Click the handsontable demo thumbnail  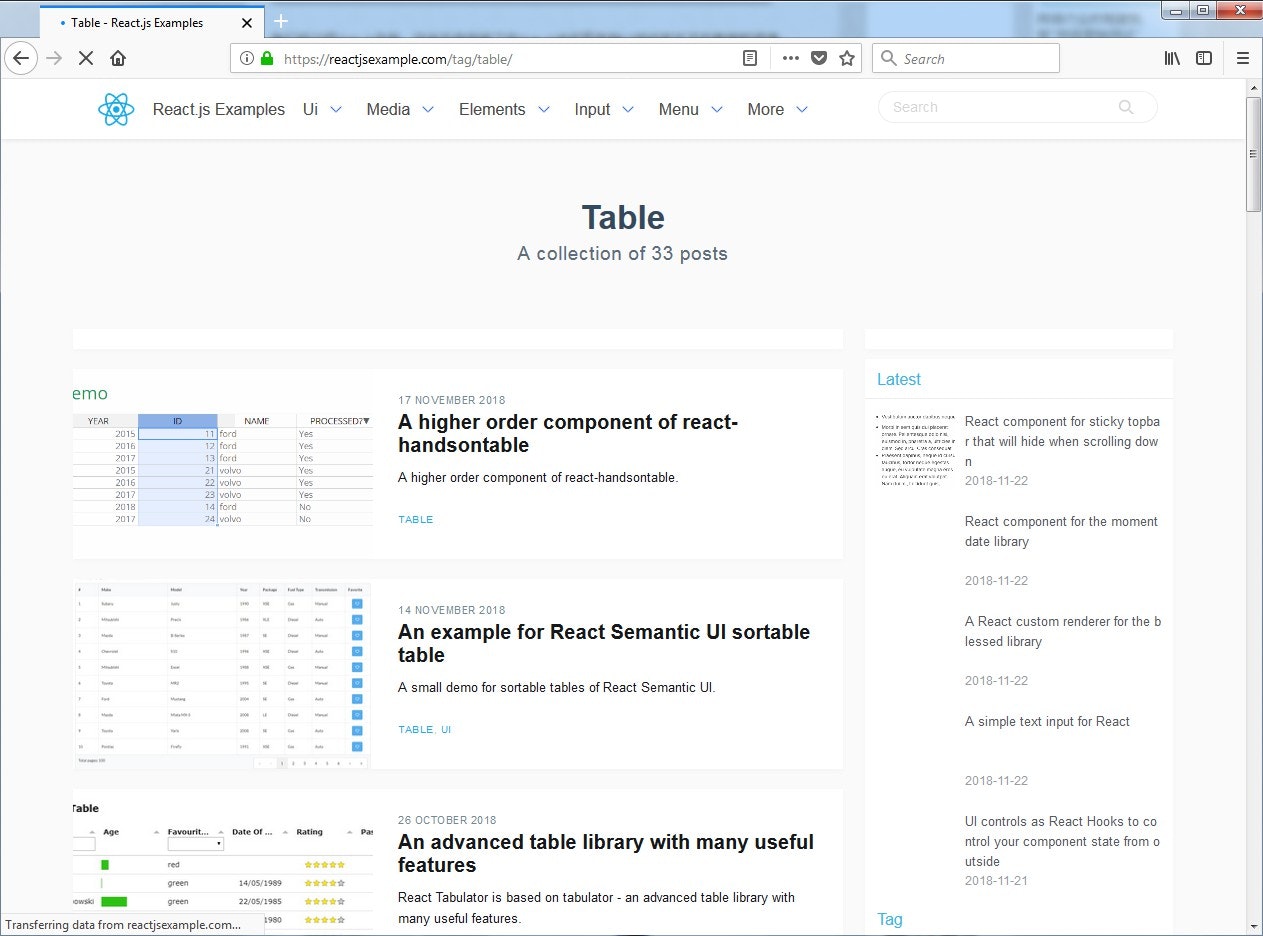222,463
